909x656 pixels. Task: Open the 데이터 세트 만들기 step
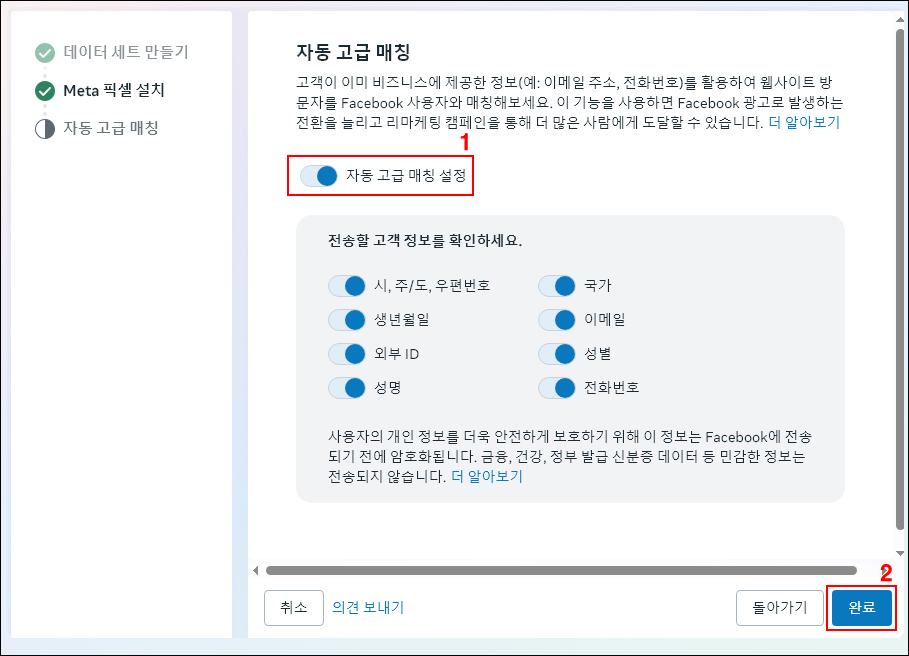[x=126, y=53]
